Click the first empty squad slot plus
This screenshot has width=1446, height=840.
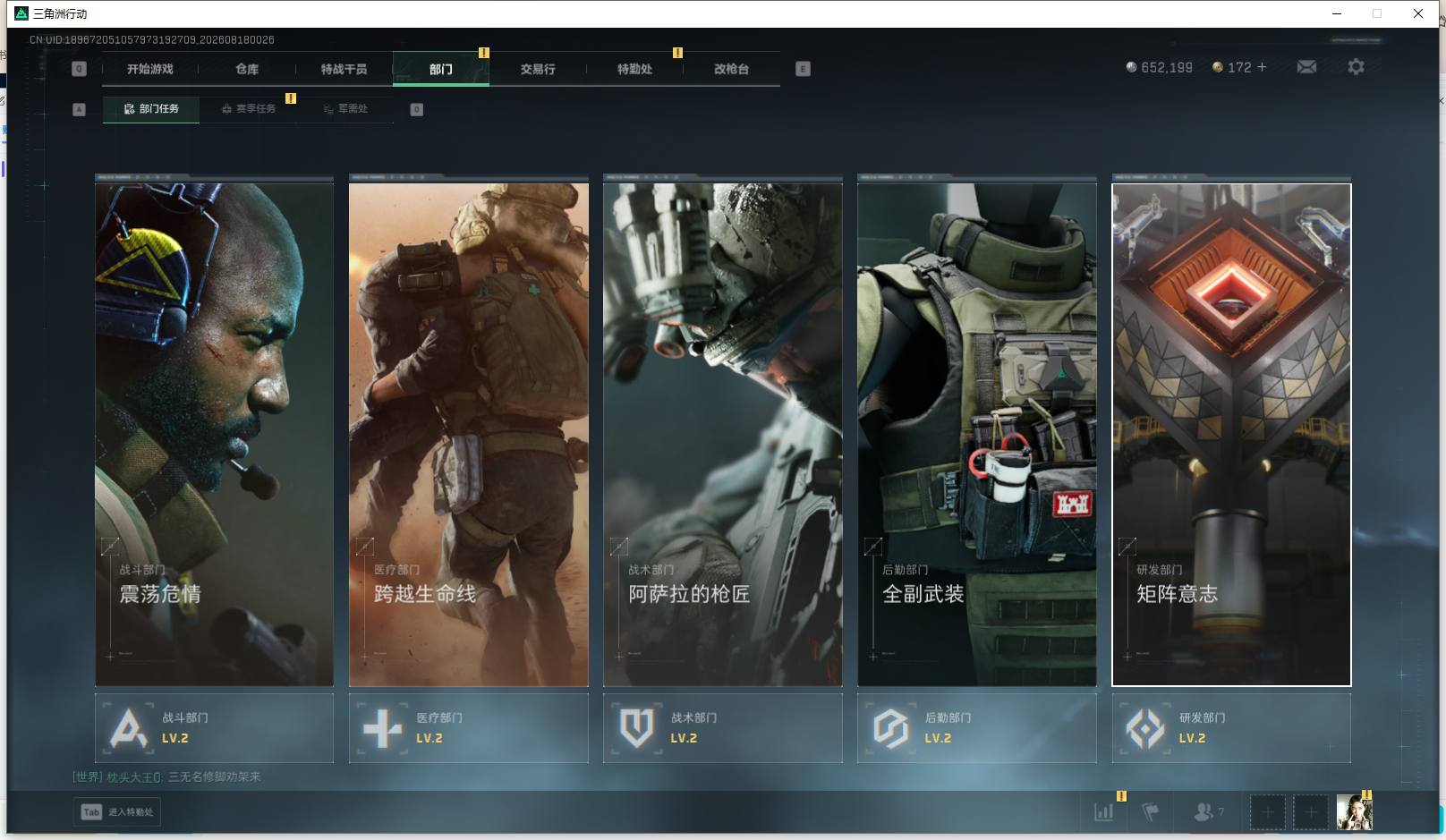pos(1267,812)
